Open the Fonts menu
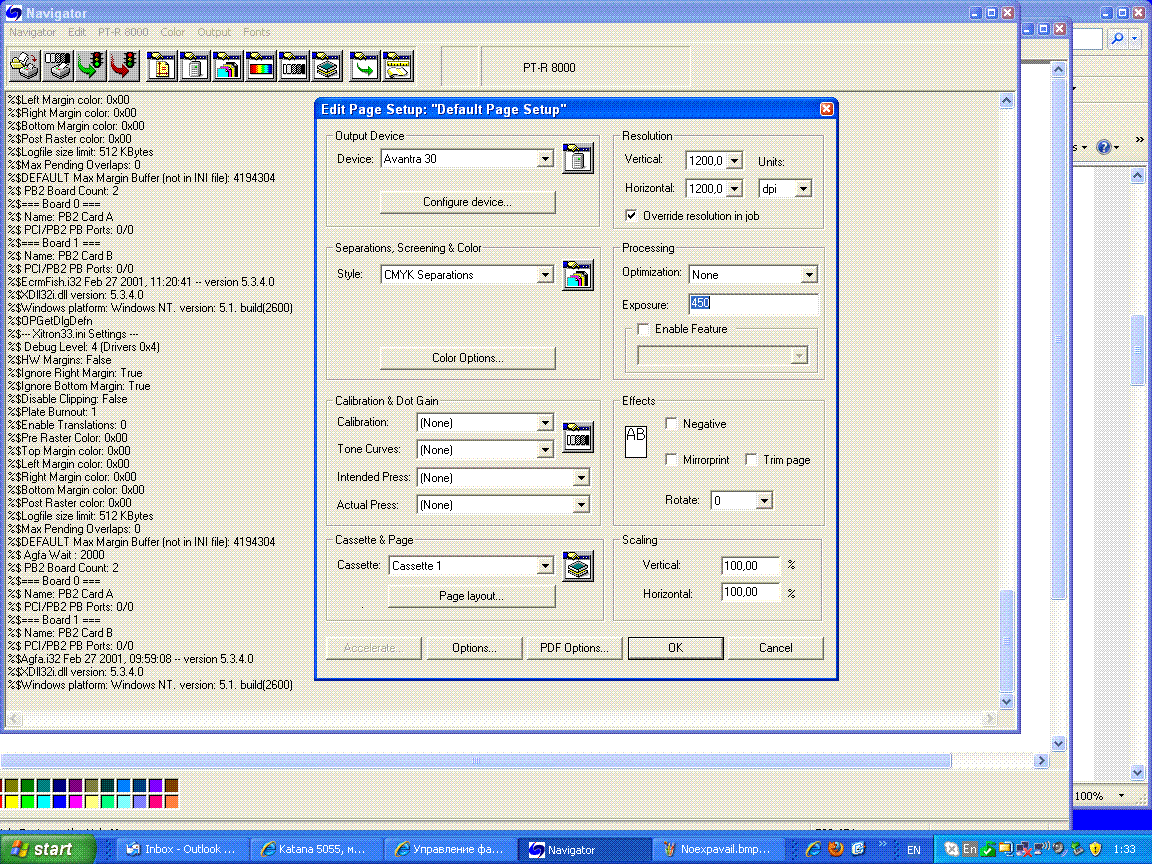This screenshot has width=1152, height=864. [x=256, y=32]
